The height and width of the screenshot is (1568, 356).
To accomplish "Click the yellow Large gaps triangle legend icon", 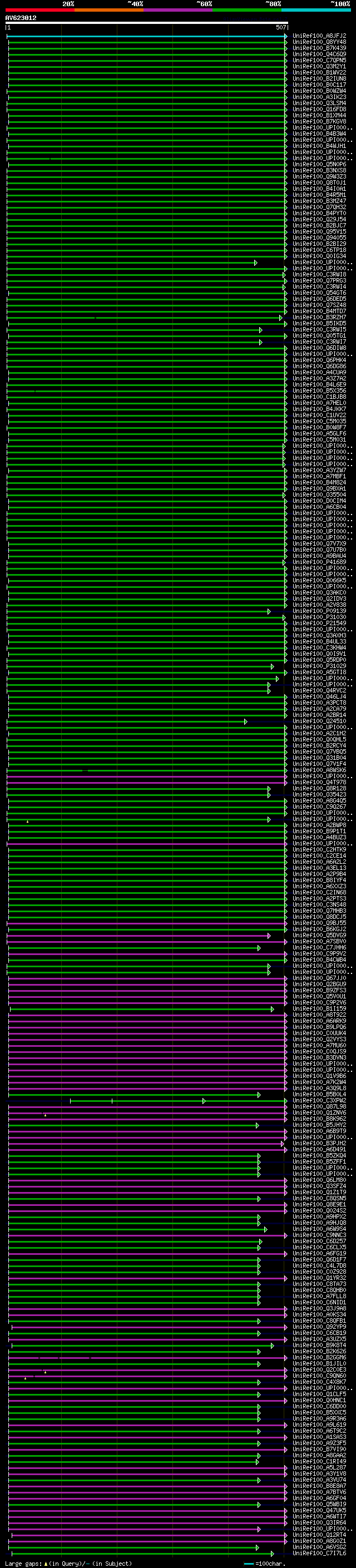I will (46, 1563).
